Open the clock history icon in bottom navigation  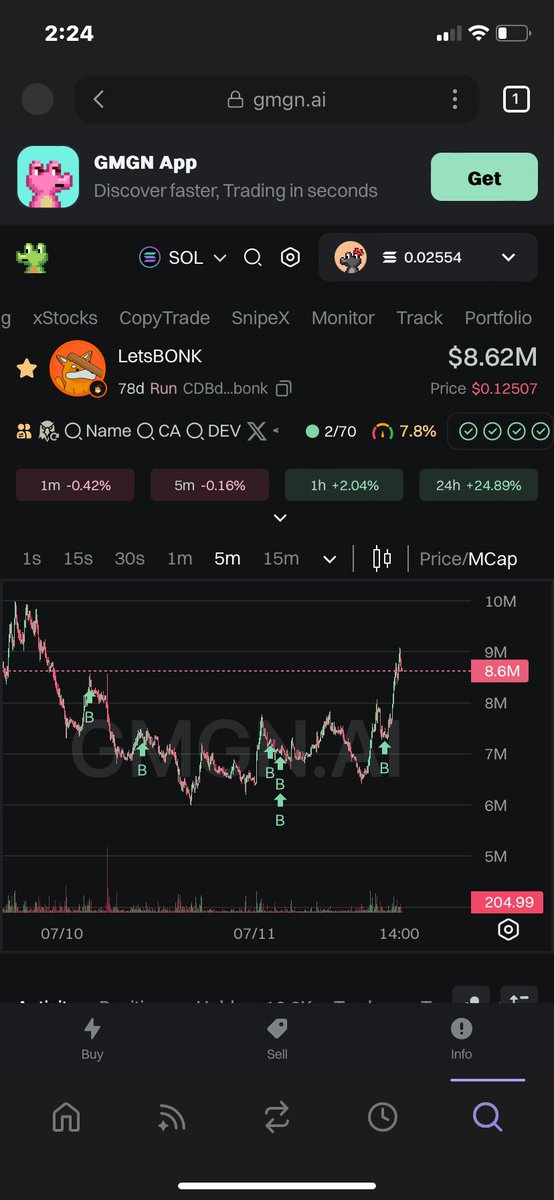(x=382, y=1117)
